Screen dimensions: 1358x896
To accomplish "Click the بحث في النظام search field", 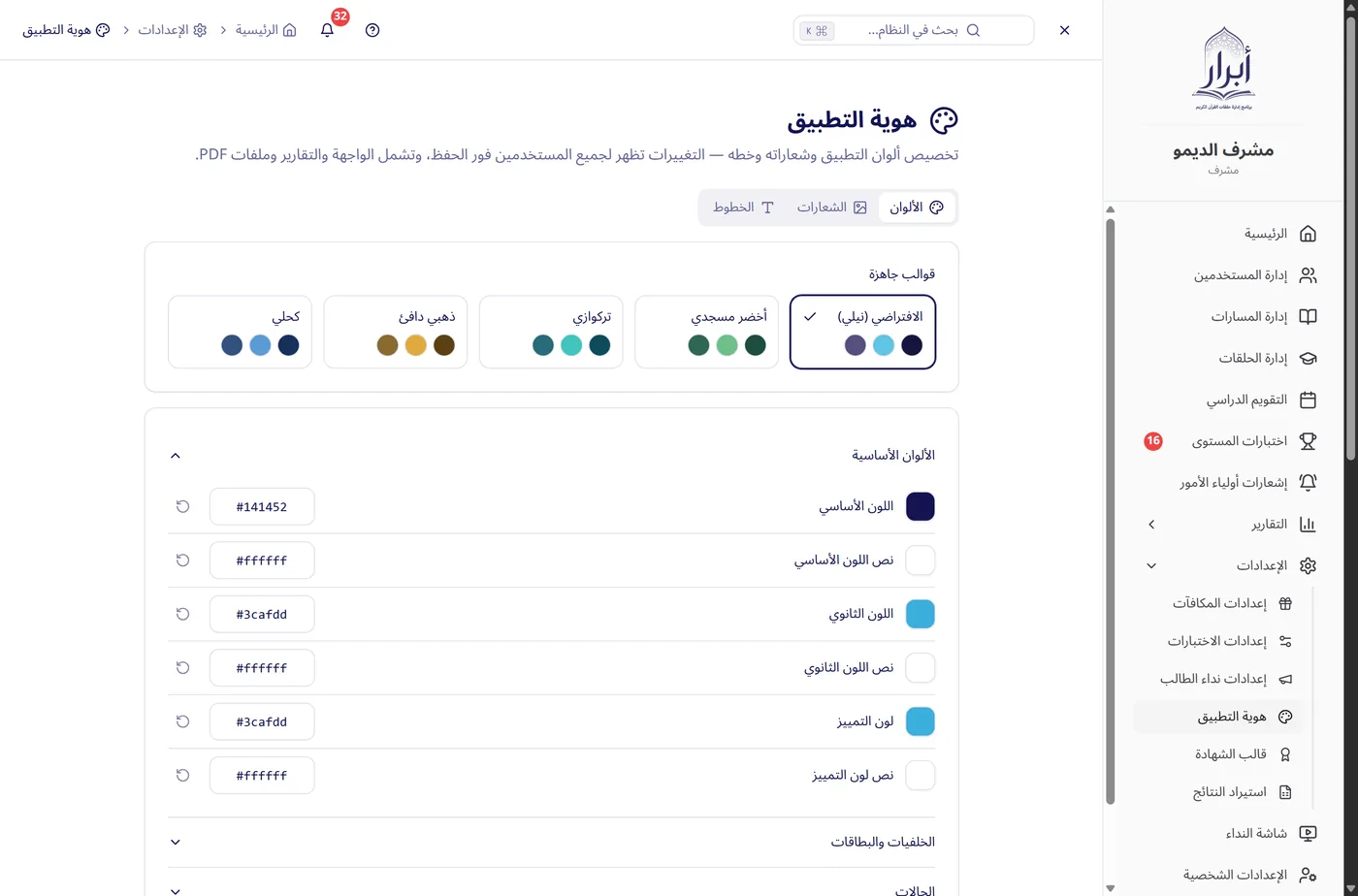I will pyautogui.click(x=914, y=30).
